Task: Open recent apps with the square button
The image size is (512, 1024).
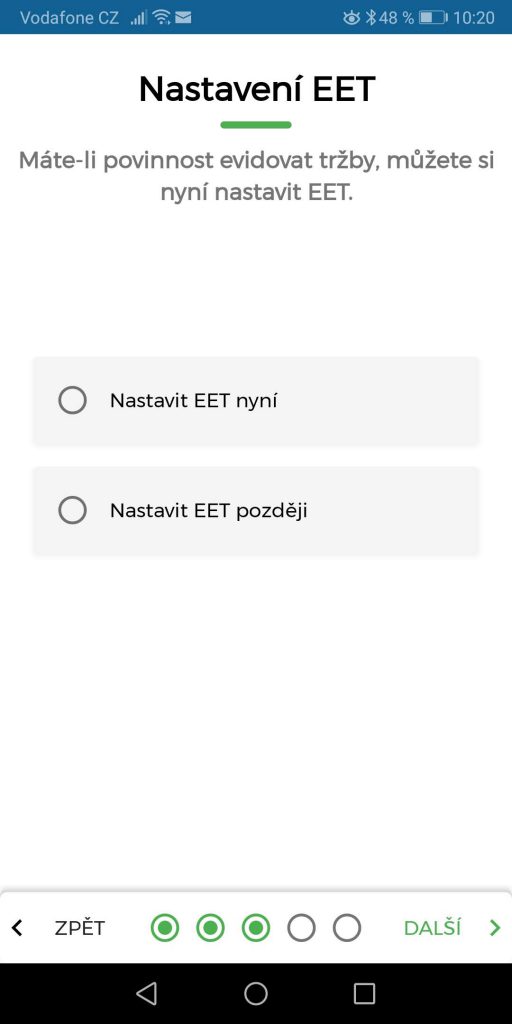Action: (x=364, y=993)
